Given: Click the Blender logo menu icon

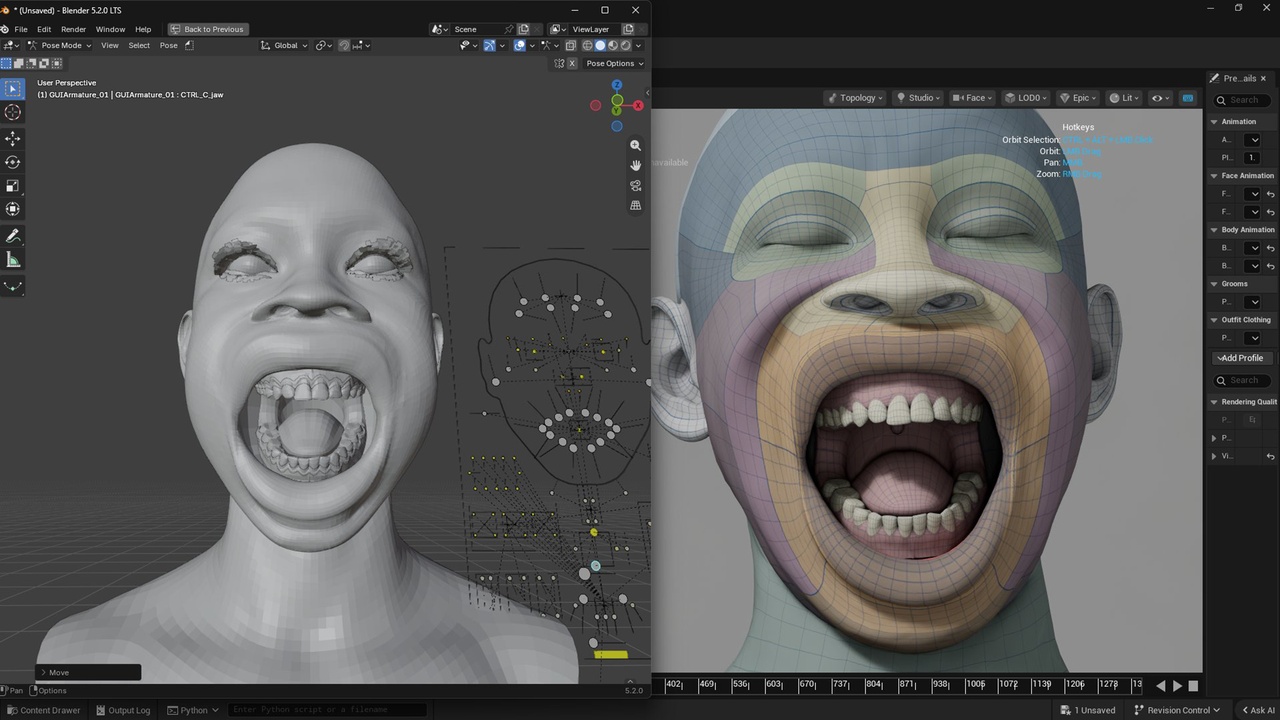Looking at the screenshot, I should tap(5, 29).
